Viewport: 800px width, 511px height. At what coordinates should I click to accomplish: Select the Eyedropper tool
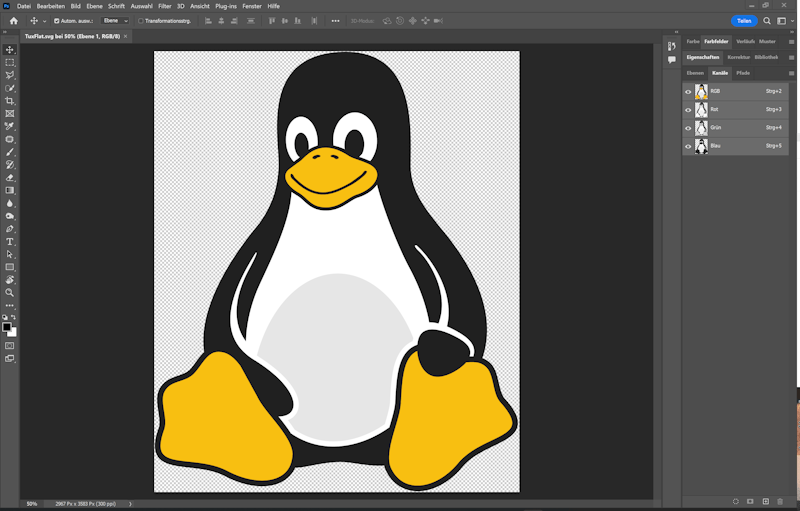point(10,126)
